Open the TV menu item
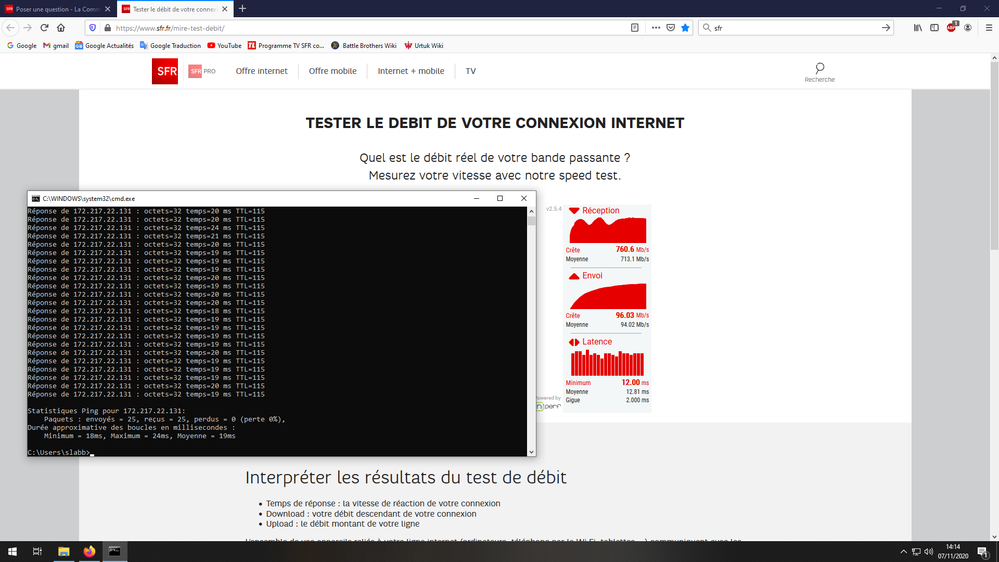Image resolution: width=999 pixels, height=562 pixels. [471, 71]
